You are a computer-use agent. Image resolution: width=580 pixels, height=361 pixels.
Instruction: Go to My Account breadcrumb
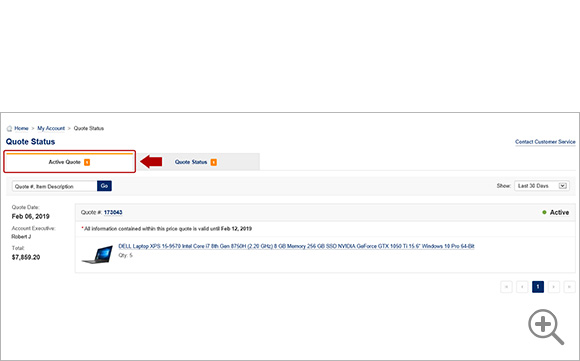51,128
